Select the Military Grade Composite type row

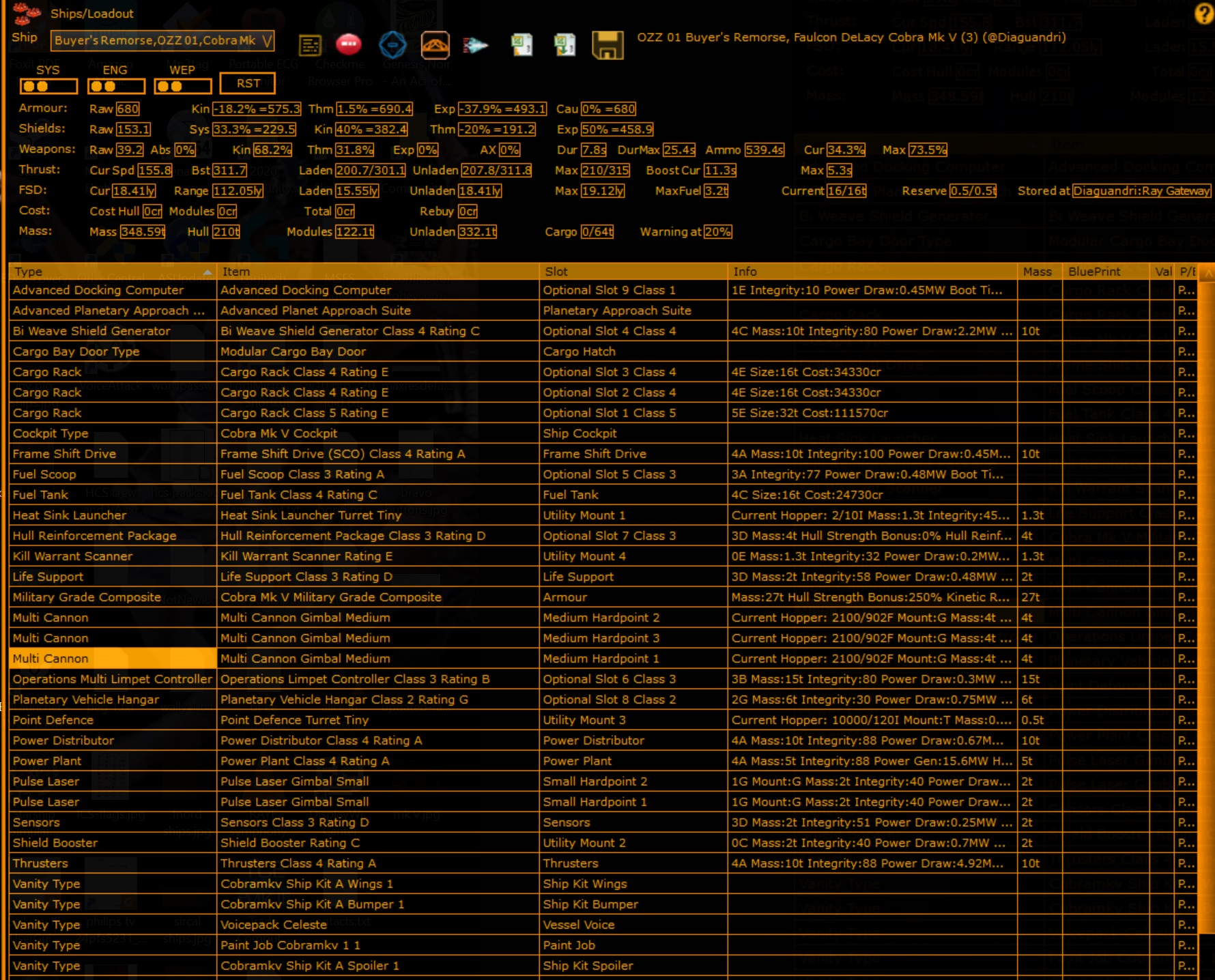point(113,597)
